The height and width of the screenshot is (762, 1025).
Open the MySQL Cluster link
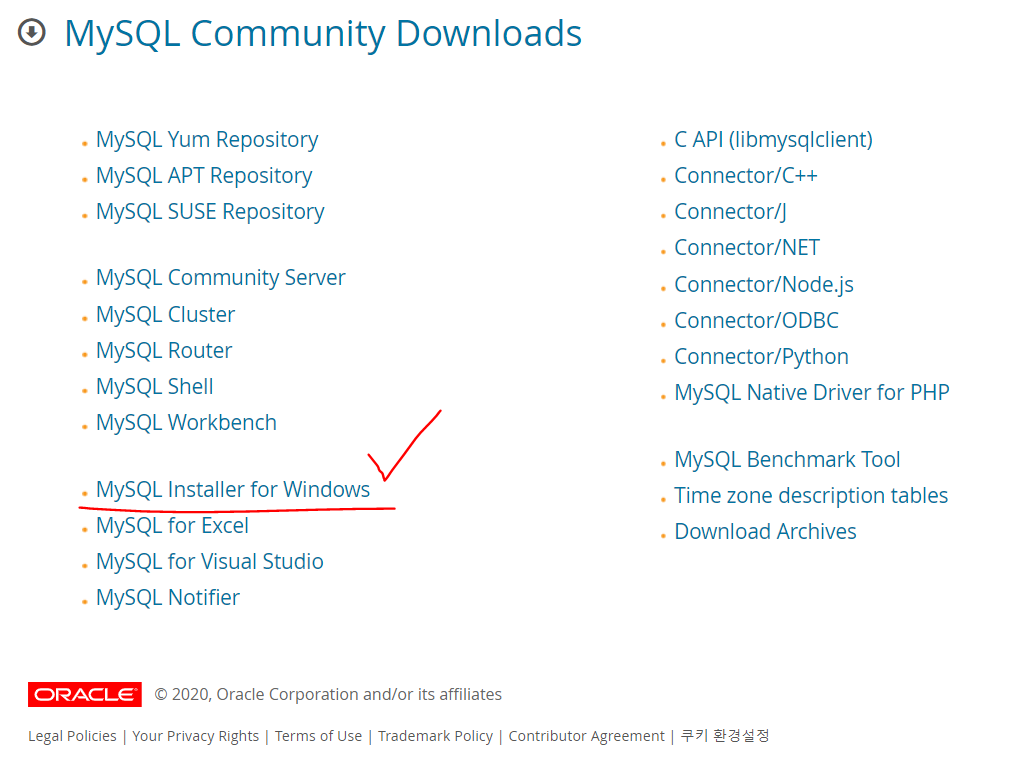pyautogui.click(x=165, y=314)
